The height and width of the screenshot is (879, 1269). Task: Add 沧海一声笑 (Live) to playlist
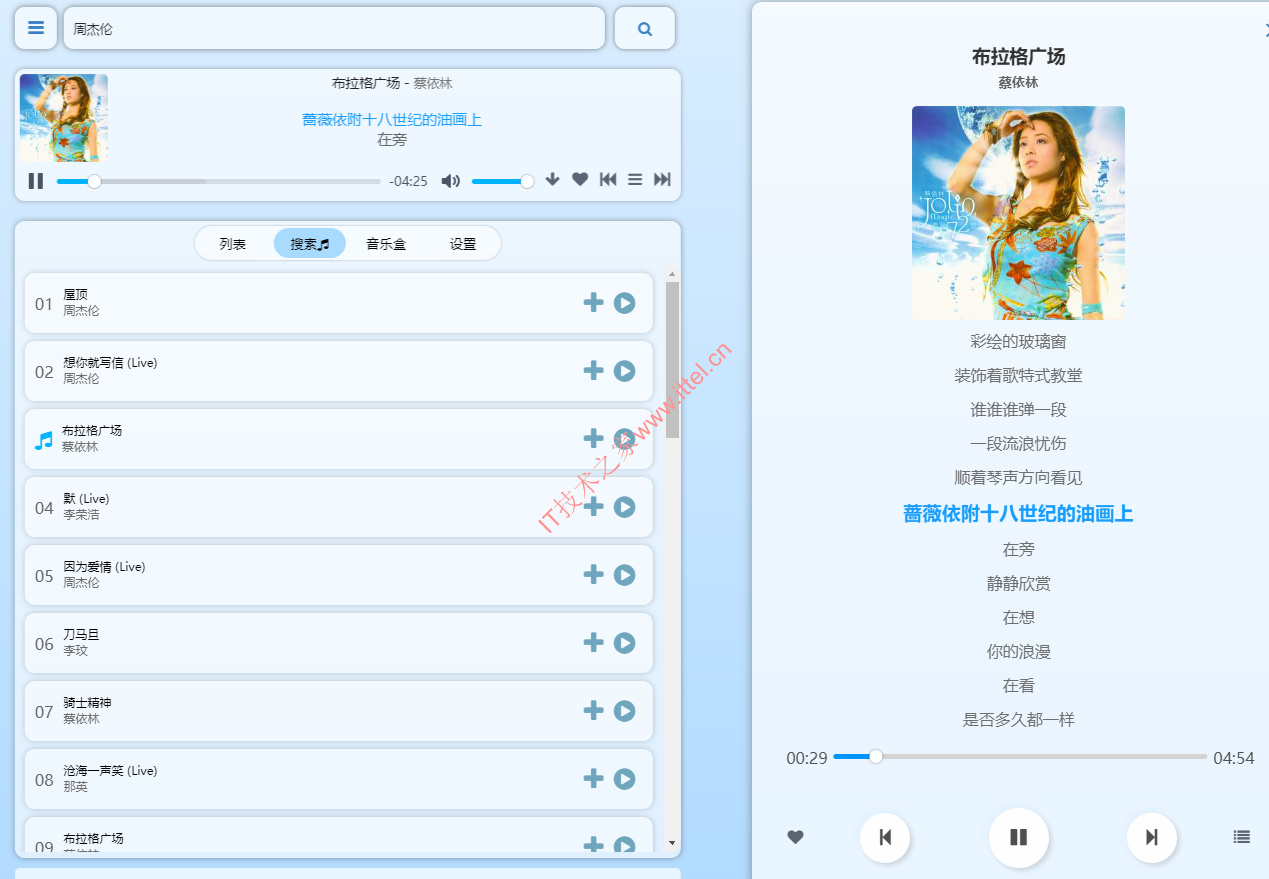(594, 778)
